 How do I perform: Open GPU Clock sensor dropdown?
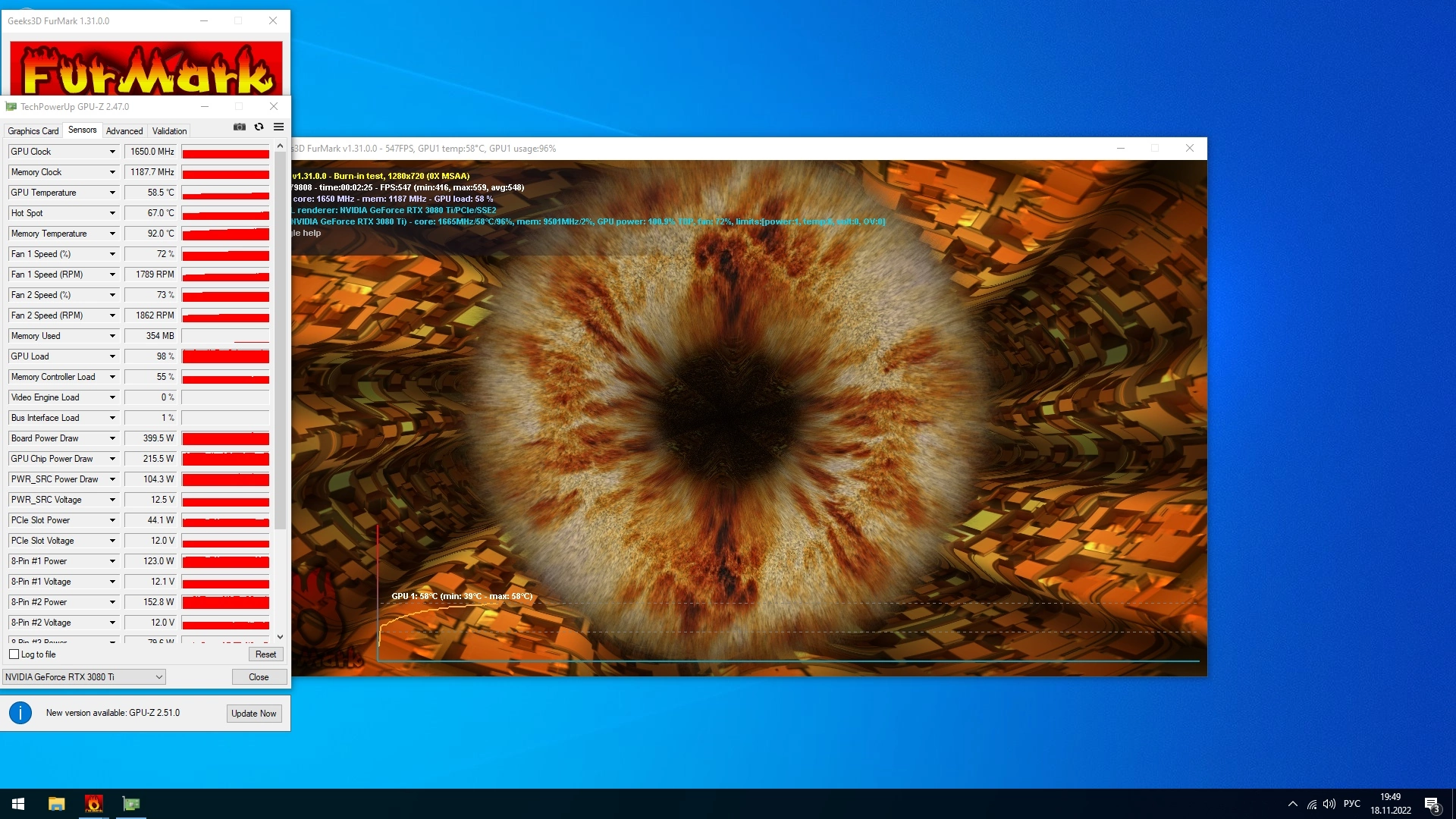pyautogui.click(x=112, y=152)
